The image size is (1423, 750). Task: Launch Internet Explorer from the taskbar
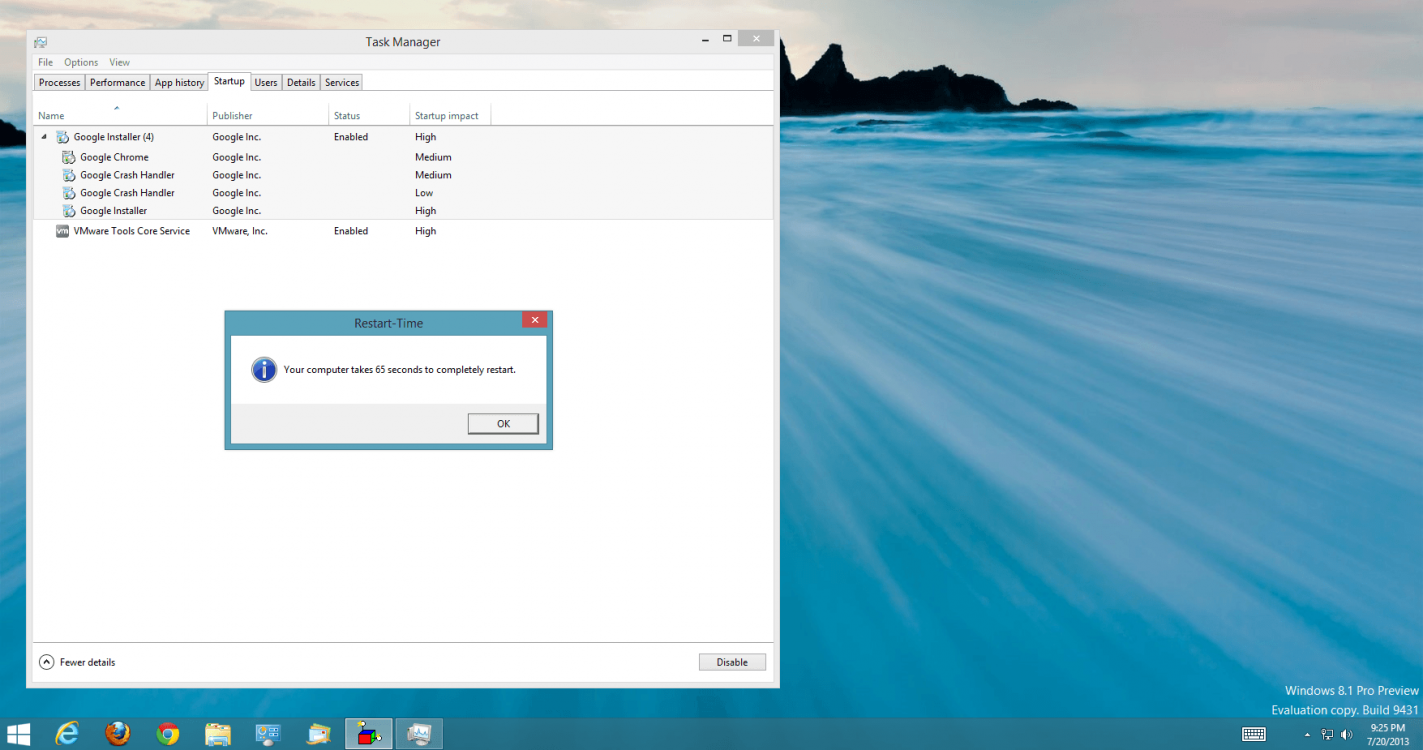click(x=67, y=734)
